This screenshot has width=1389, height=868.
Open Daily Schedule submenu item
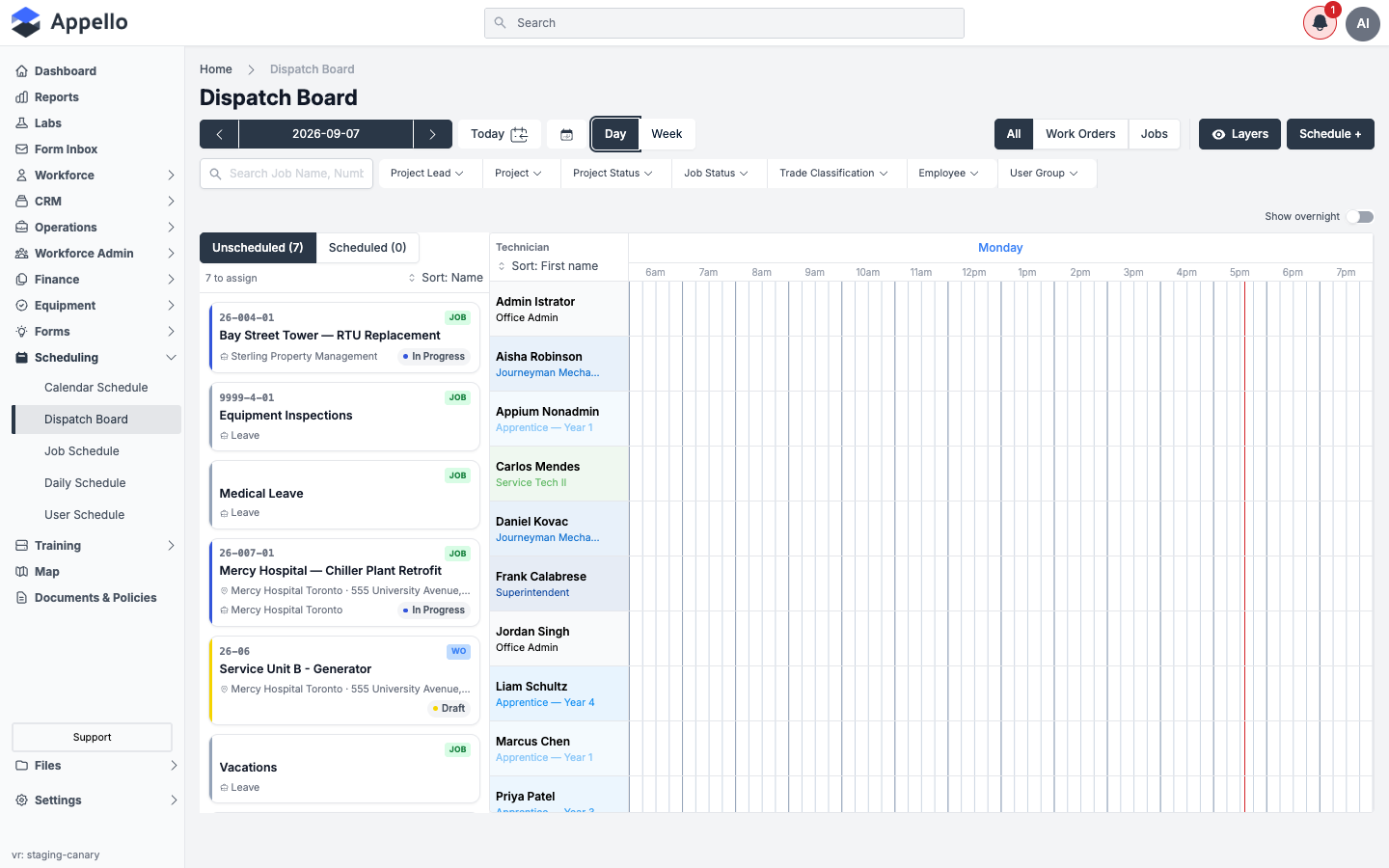[85, 483]
